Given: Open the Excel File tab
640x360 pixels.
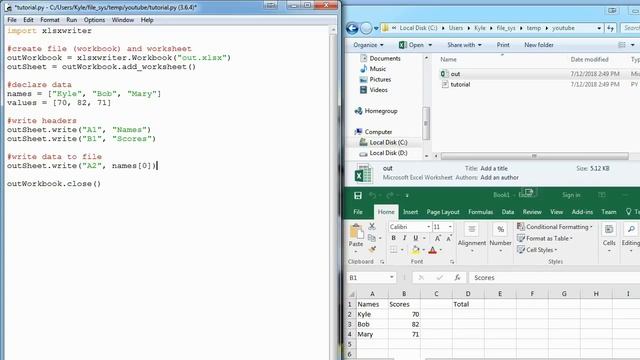Looking at the screenshot, I should [x=358, y=212].
